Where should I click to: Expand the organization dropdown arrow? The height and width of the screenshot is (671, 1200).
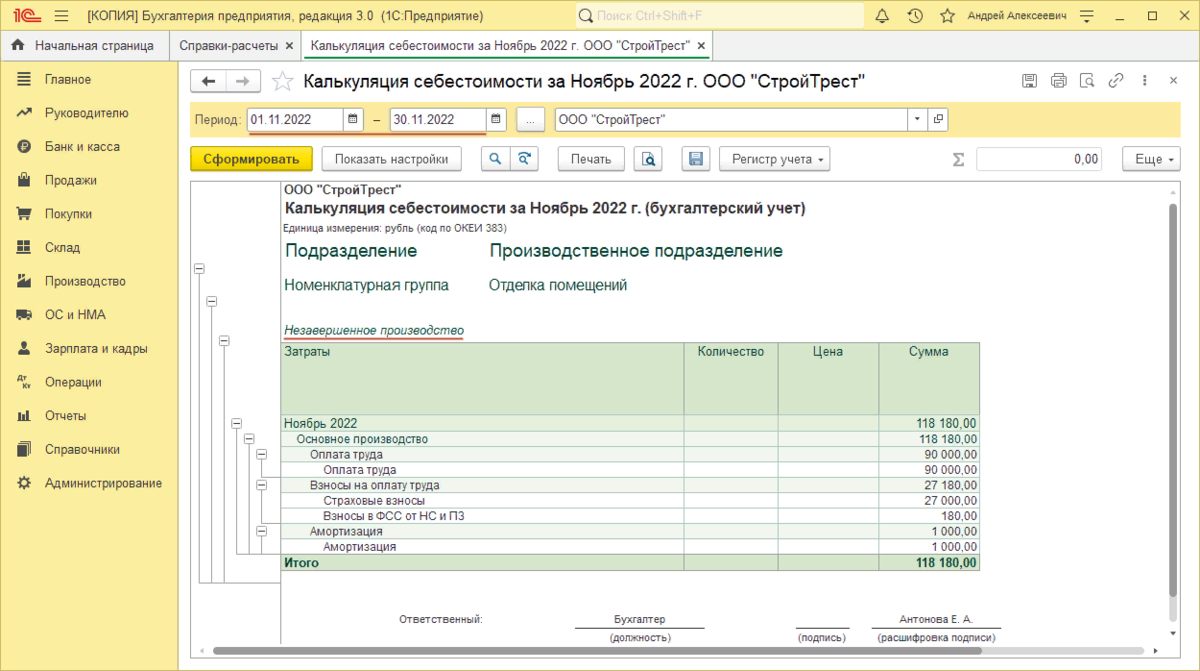917,120
